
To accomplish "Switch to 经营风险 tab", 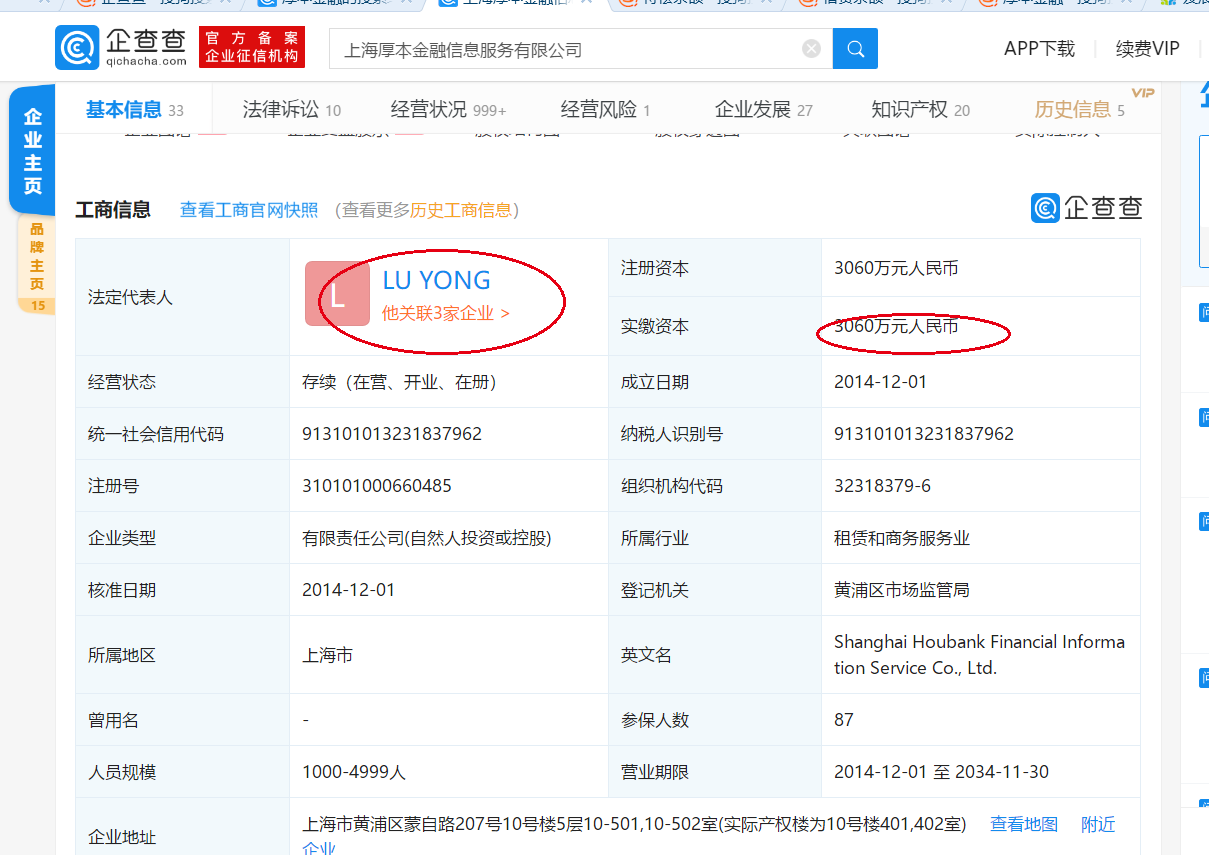I will (605, 110).
